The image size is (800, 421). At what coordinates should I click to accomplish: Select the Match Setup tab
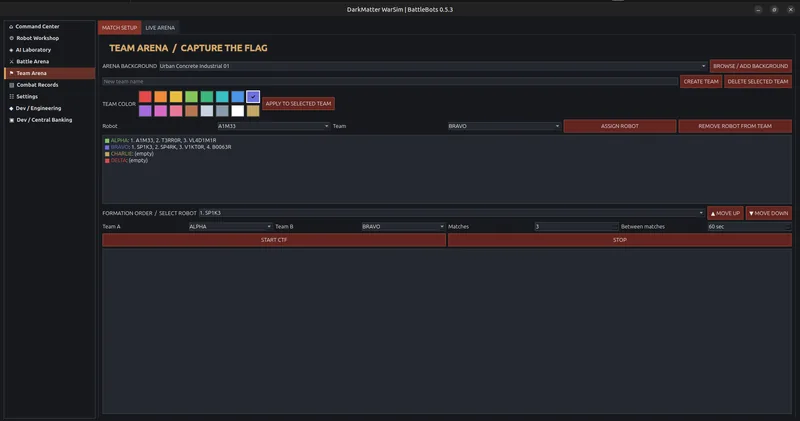click(119, 28)
